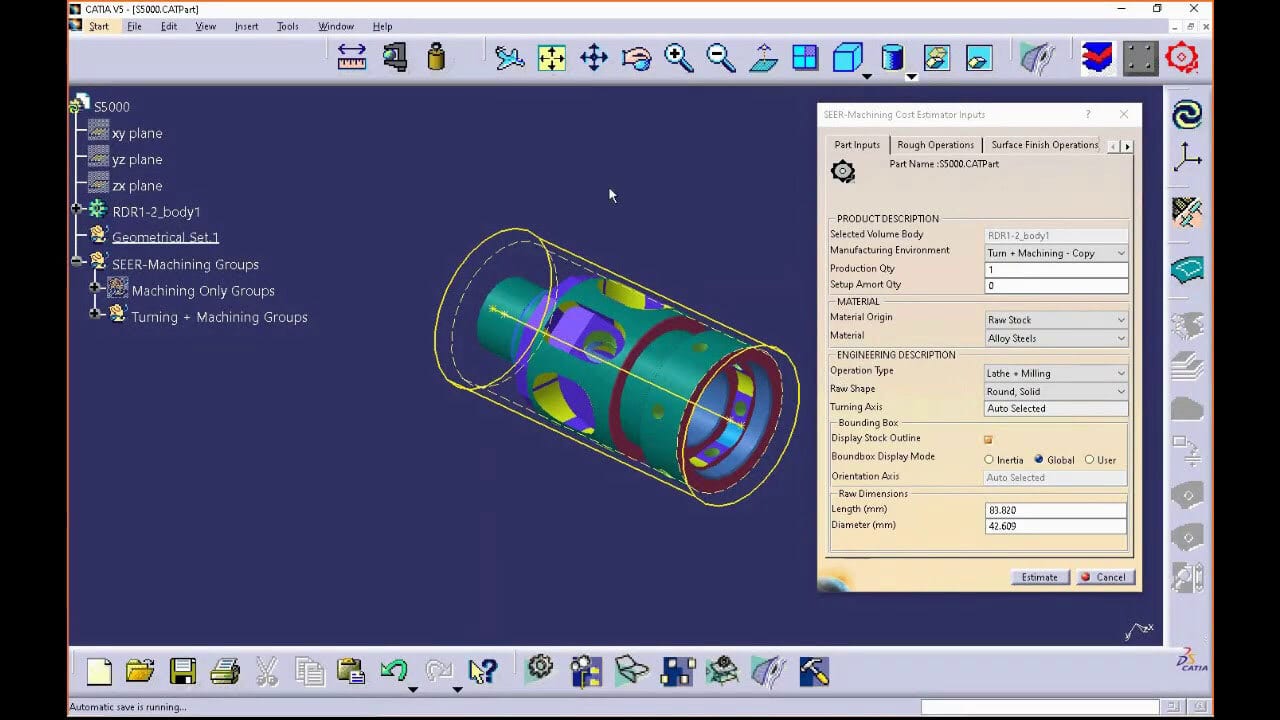1280x720 pixels.
Task: Click the Undo arrow in the bottom toolbar
Action: (x=394, y=671)
